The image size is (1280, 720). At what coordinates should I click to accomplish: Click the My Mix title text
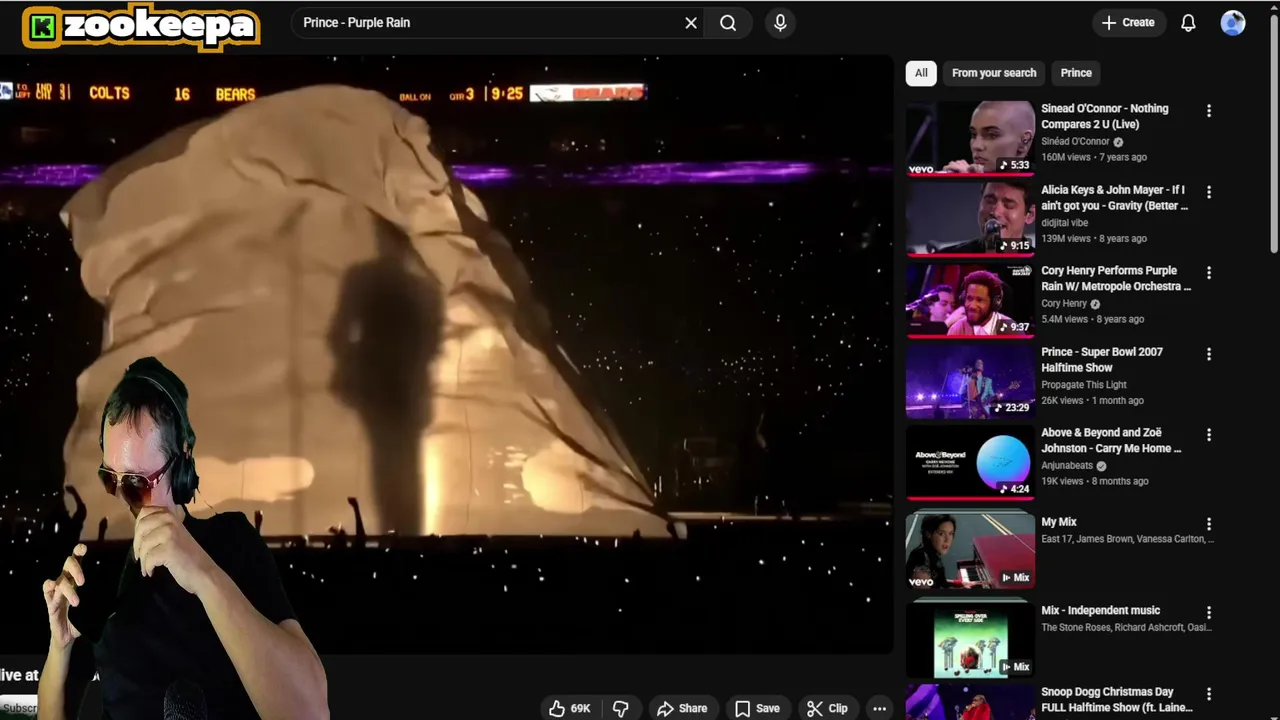click(x=1059, y=522)
